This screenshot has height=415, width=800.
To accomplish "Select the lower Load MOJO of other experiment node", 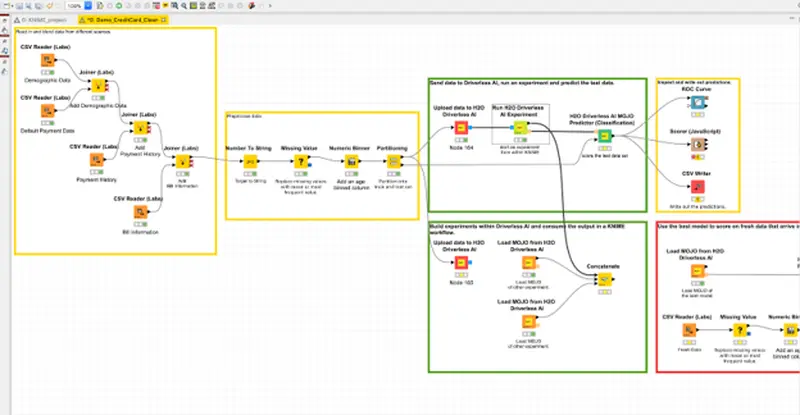I will 529,322.
